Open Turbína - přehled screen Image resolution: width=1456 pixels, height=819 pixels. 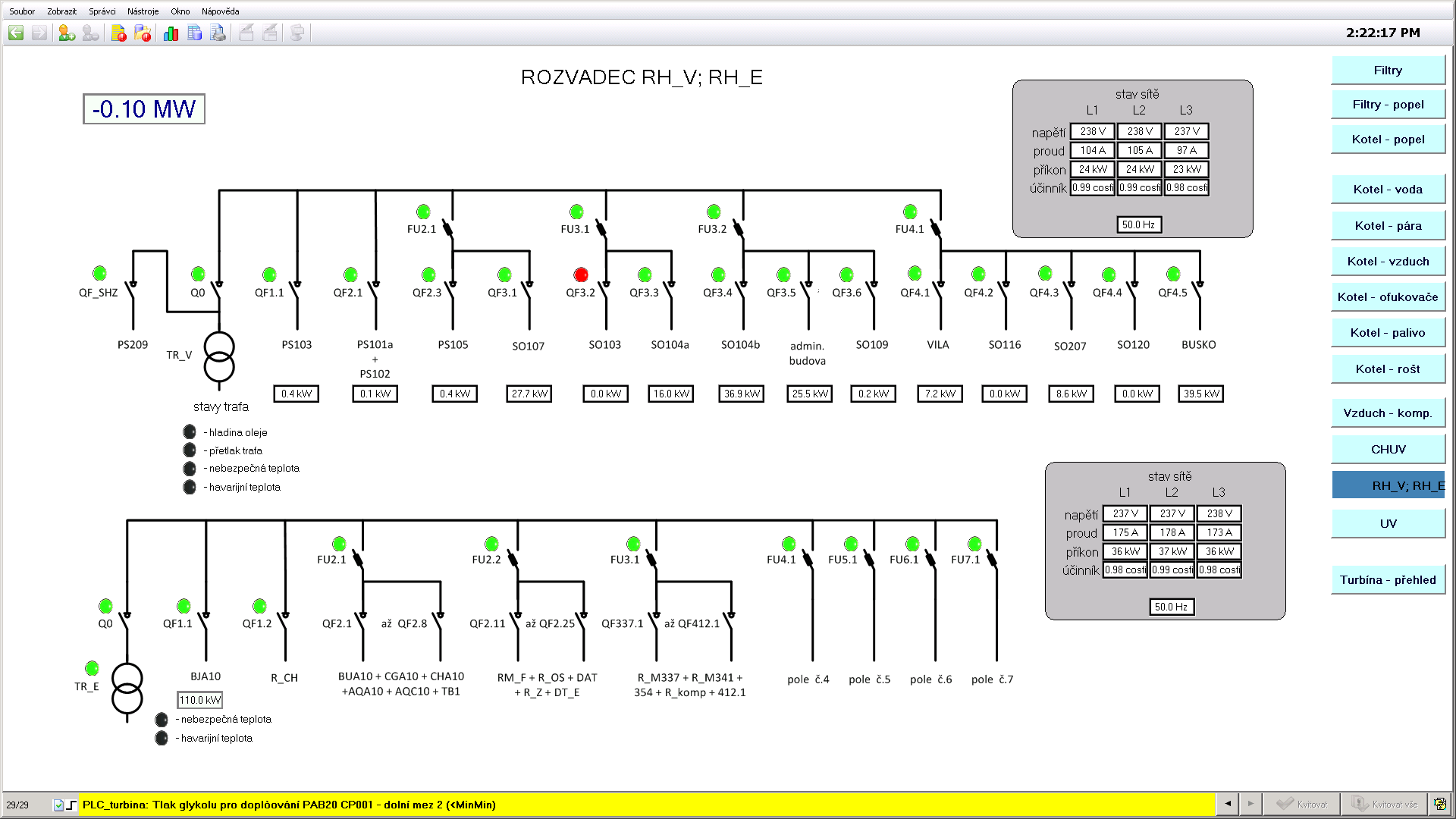[1387, 580]
